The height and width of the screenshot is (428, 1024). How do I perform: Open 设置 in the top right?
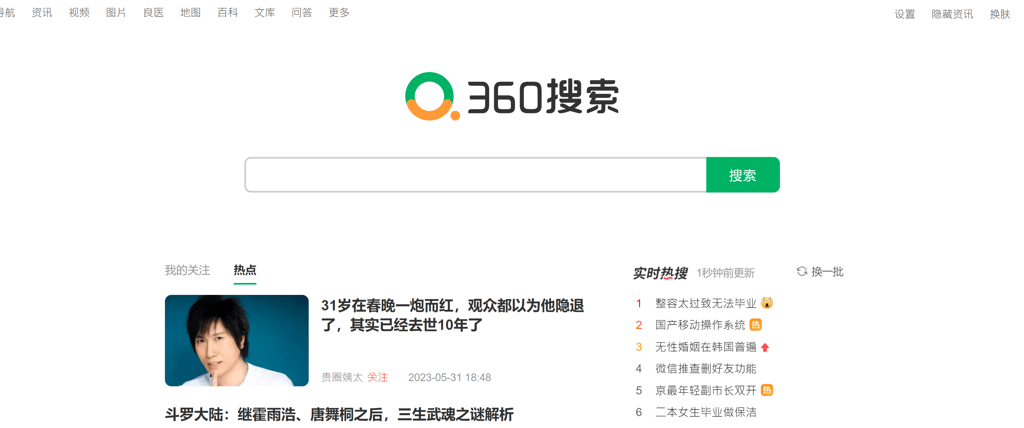tap(904, 14)
